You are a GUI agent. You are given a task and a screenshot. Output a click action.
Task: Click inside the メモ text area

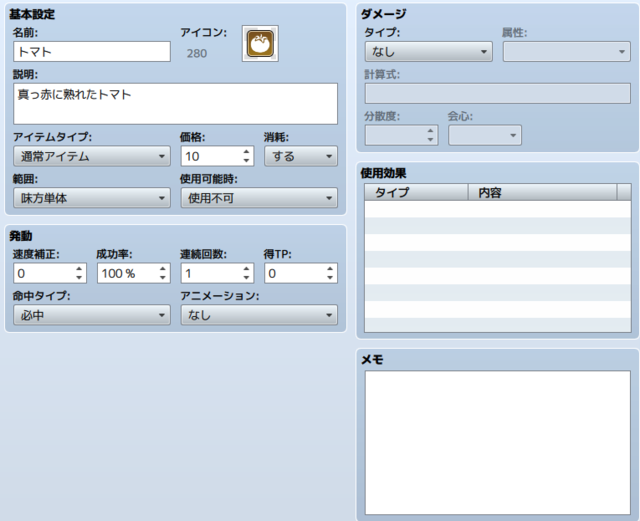click(498, 442)
